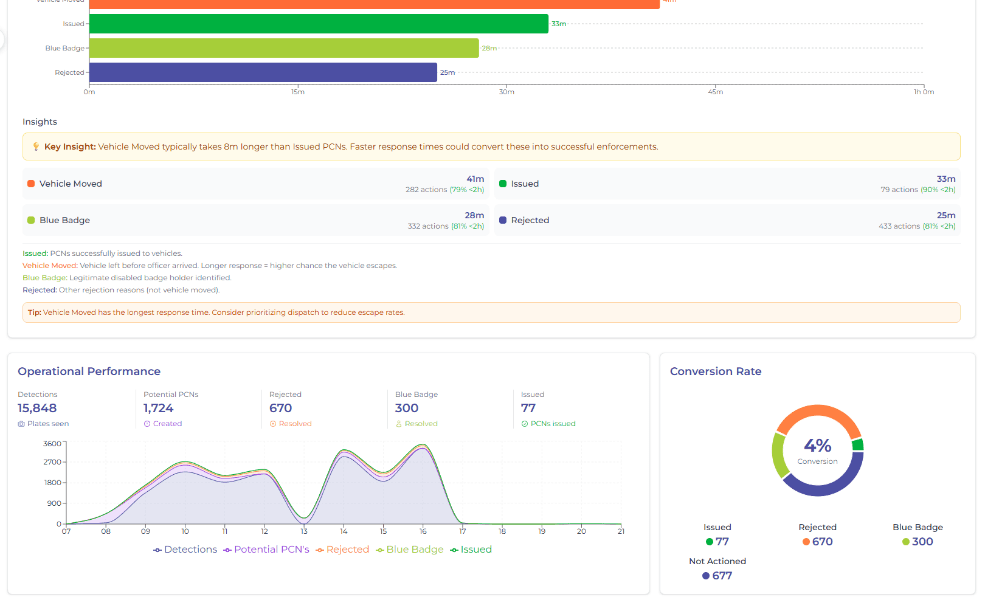Click the Not Actioned label under donut
This screenshot has height=597, width=985.
[x=717, y=561]
